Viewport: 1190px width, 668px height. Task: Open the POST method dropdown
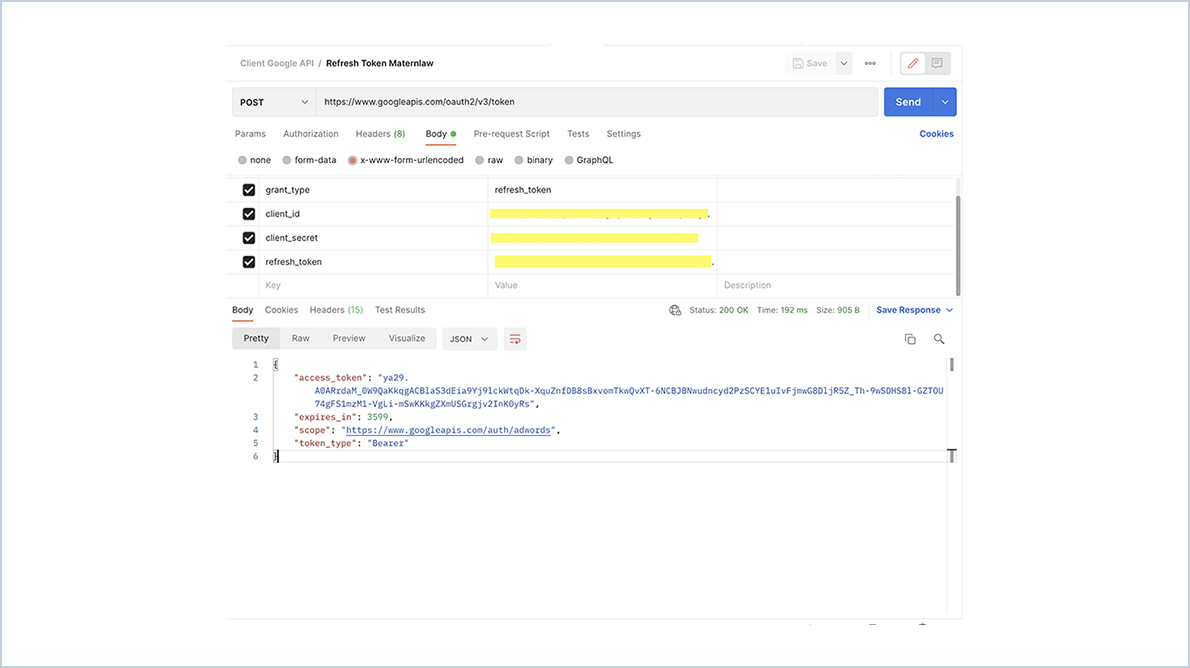tap(273, 101)
